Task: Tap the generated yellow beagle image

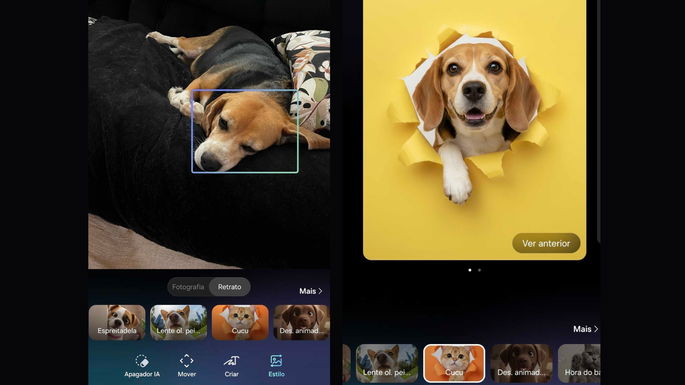Action: pos(474,130)
